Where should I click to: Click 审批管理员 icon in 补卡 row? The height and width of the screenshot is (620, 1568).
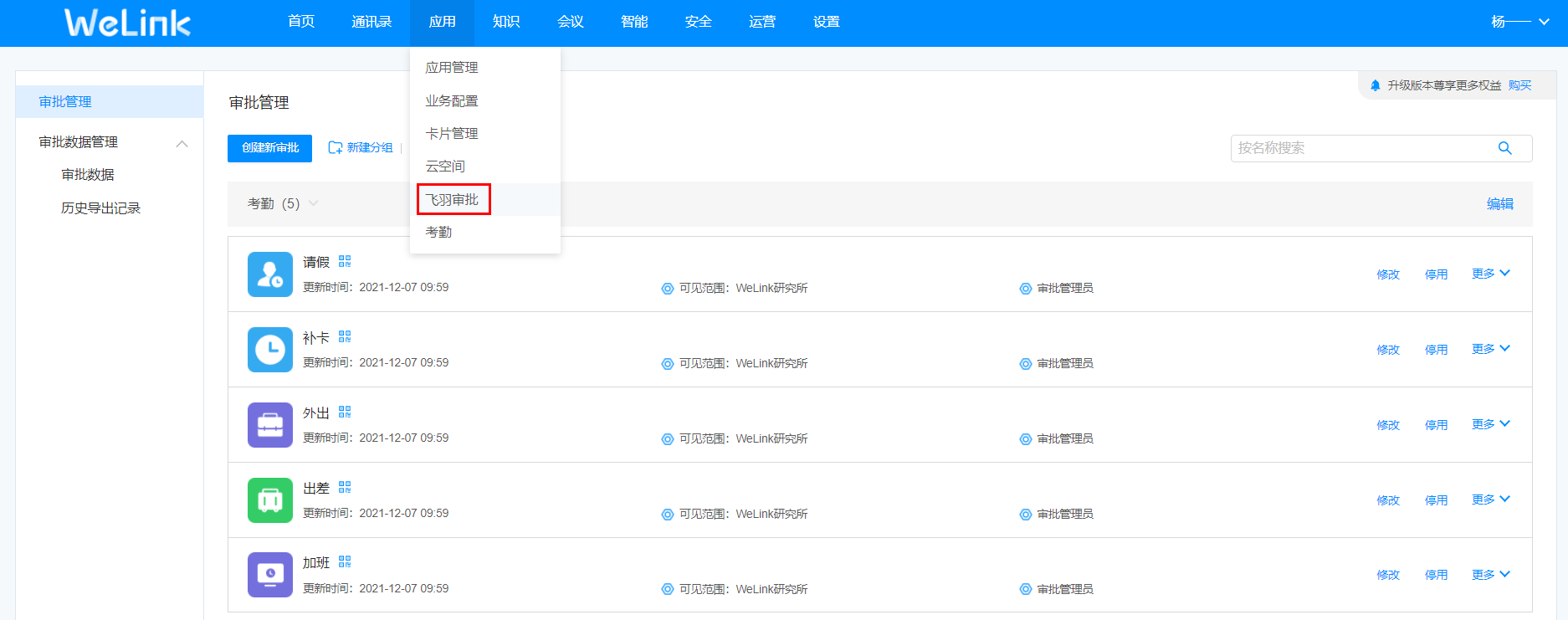[x=1026, y=364]
